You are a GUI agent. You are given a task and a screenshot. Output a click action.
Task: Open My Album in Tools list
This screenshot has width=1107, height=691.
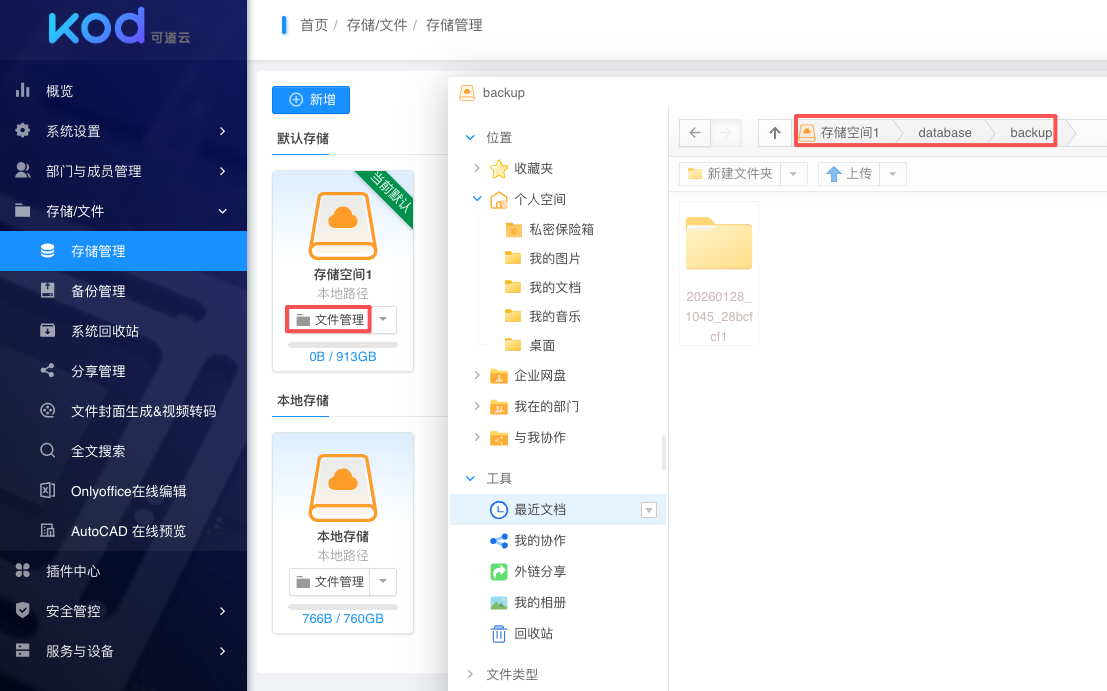(539, 602)
